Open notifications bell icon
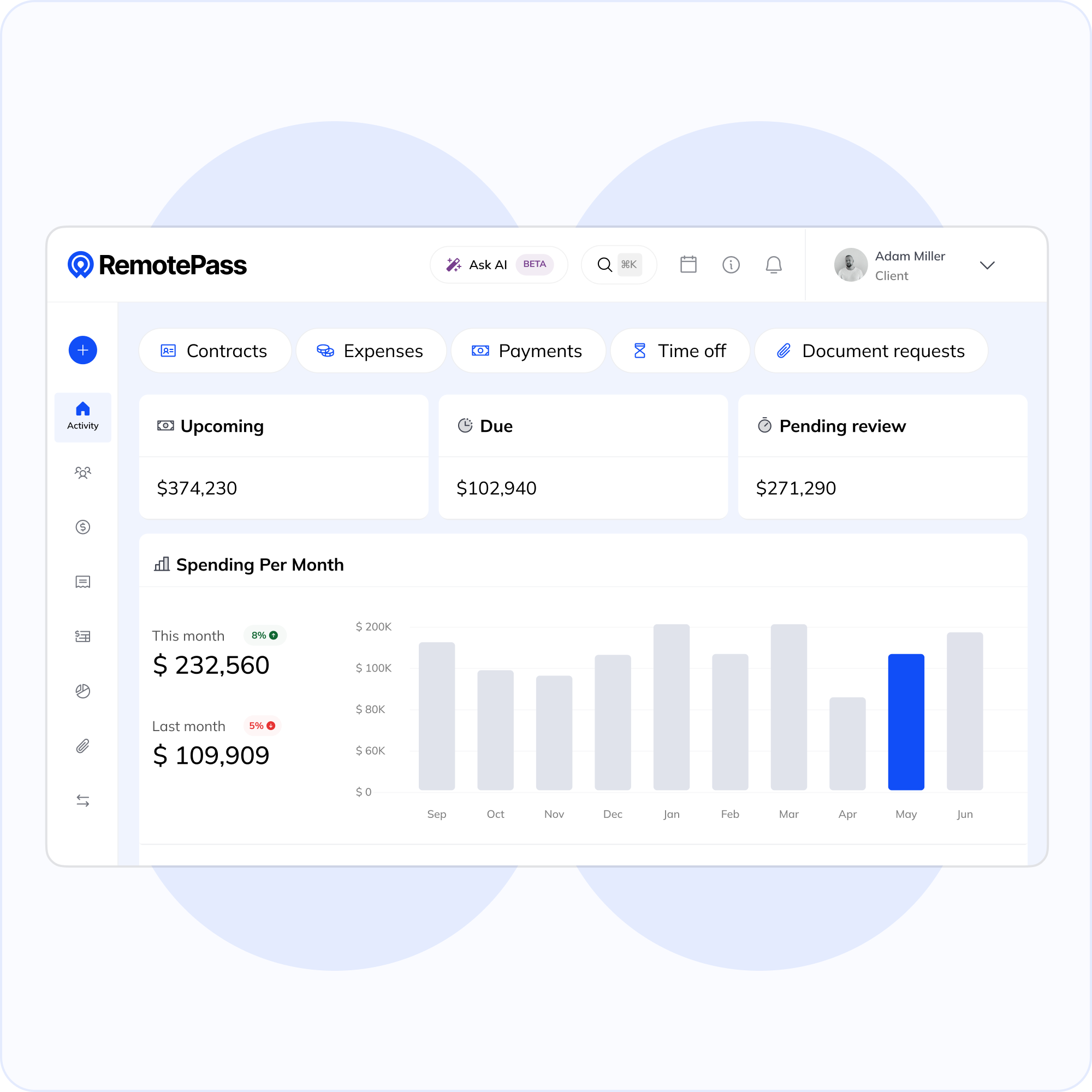 tap(773, 264)
